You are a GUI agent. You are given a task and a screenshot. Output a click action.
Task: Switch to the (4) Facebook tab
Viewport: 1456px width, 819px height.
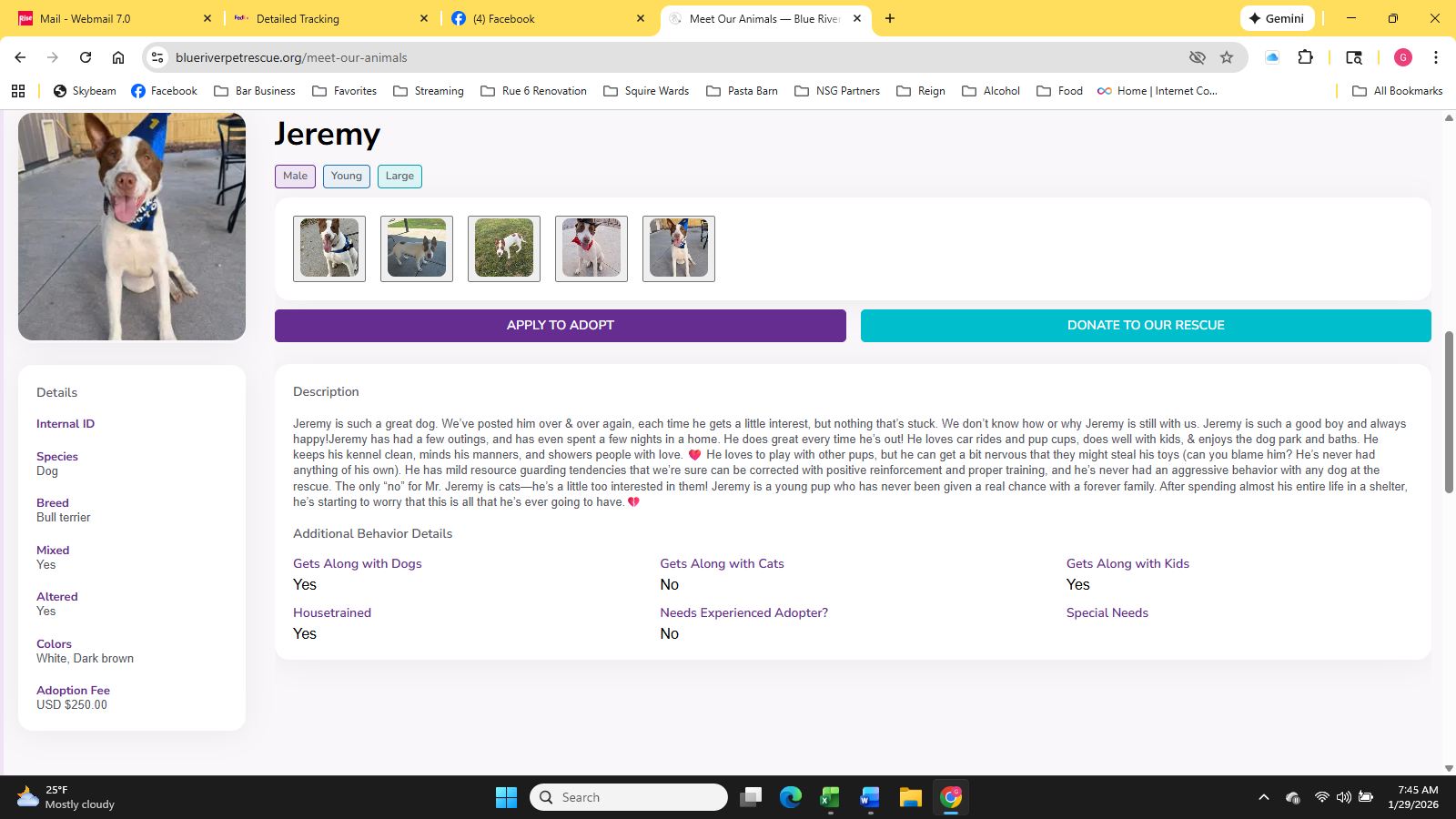coord(548,18)
